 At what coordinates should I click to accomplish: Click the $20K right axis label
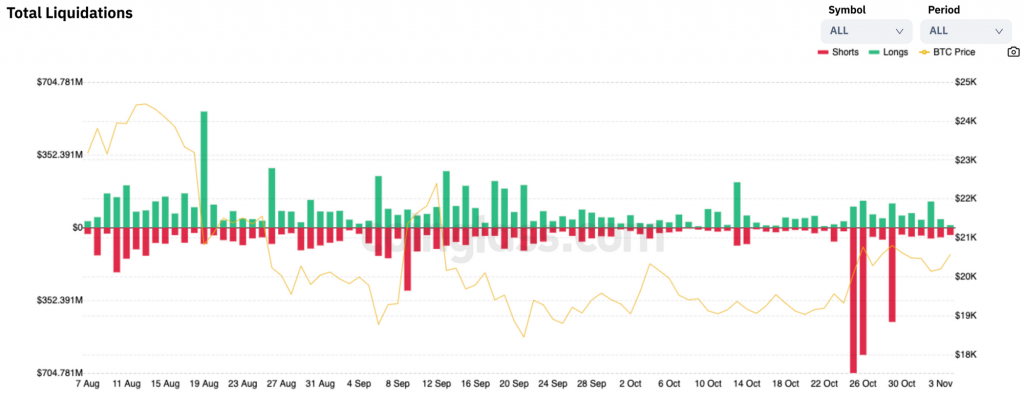pos(966,276)
